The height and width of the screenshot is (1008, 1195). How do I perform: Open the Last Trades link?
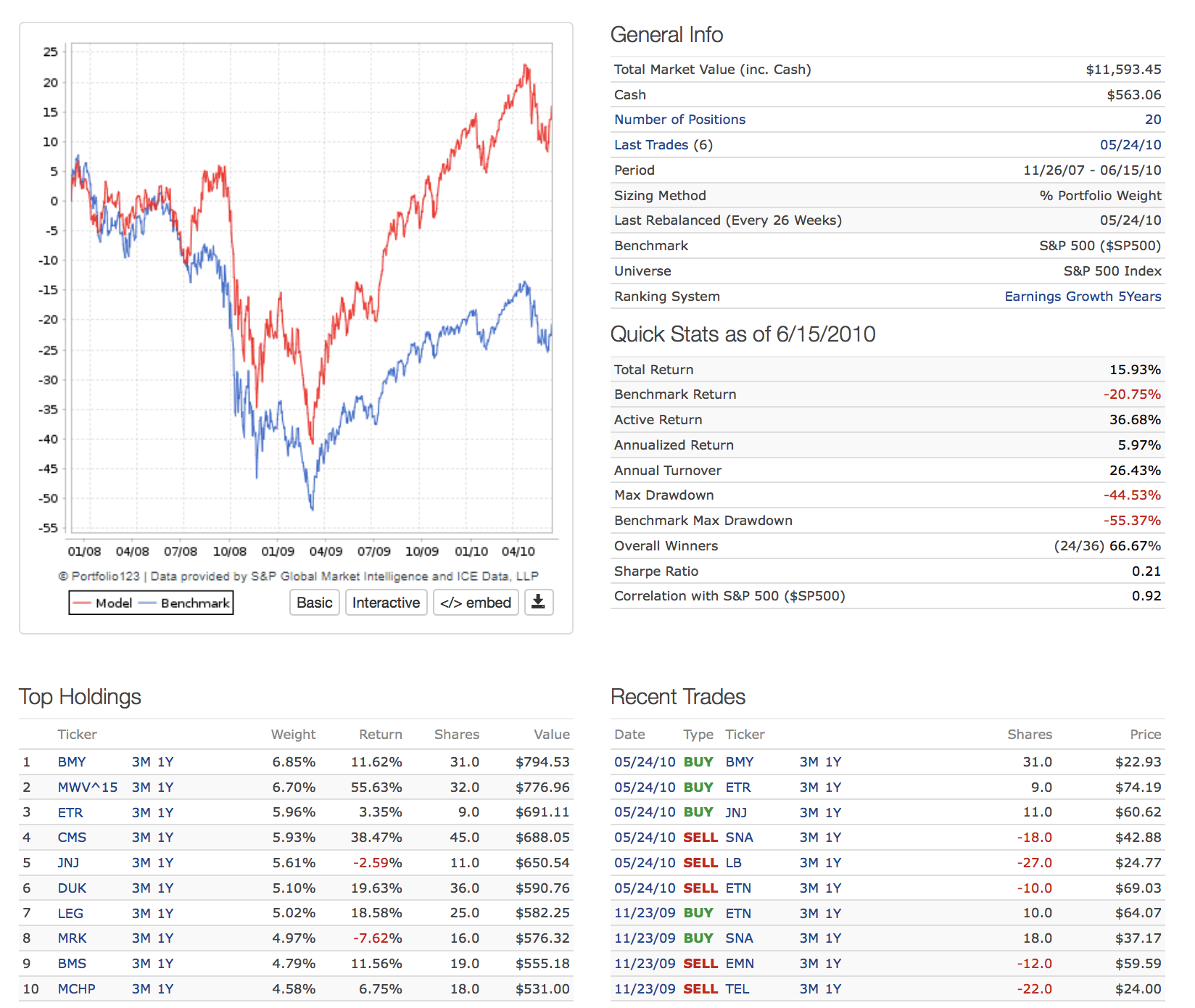click(x=650, y=145)
